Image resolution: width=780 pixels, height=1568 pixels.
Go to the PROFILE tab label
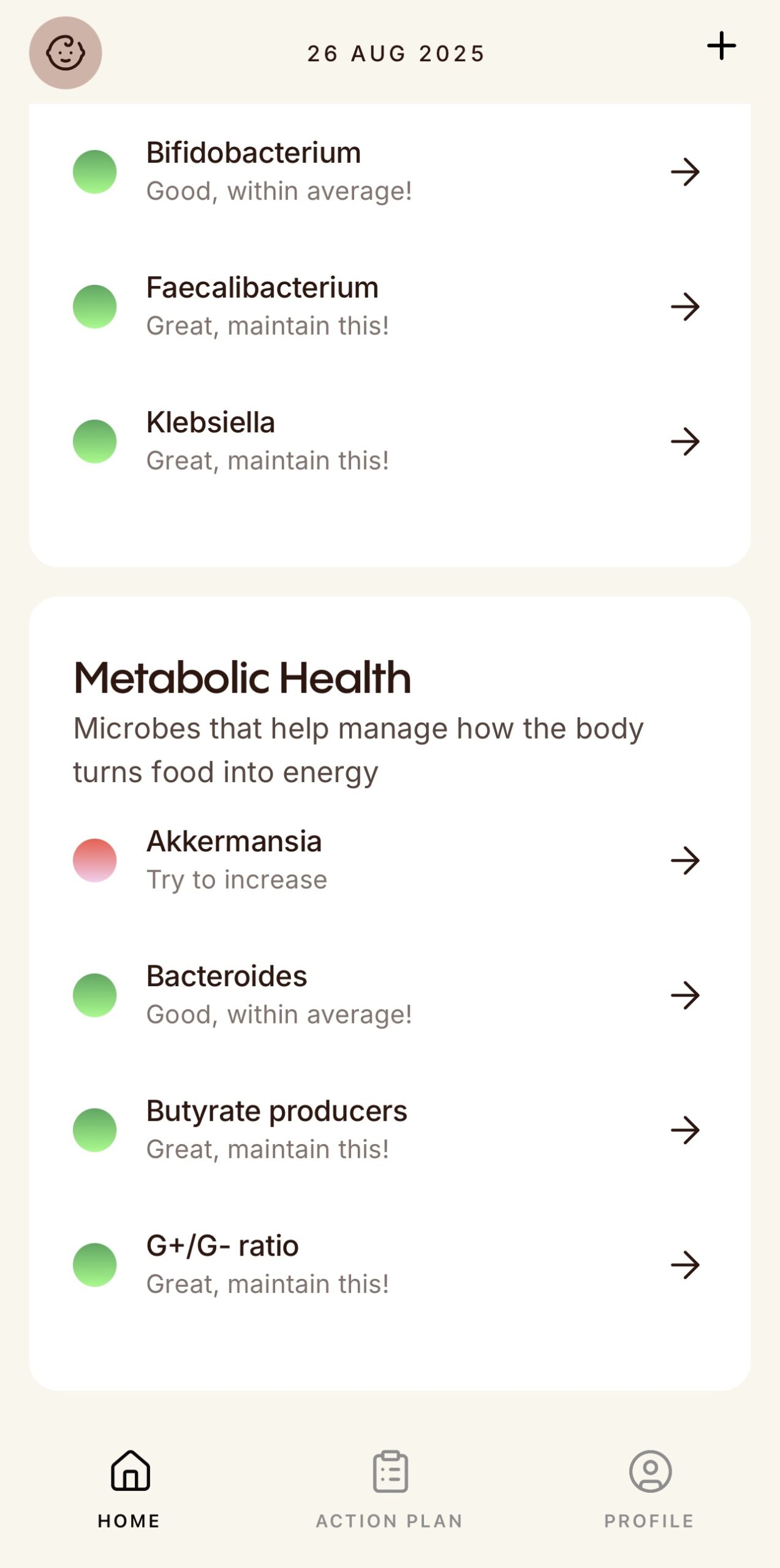pos(649,1521)
